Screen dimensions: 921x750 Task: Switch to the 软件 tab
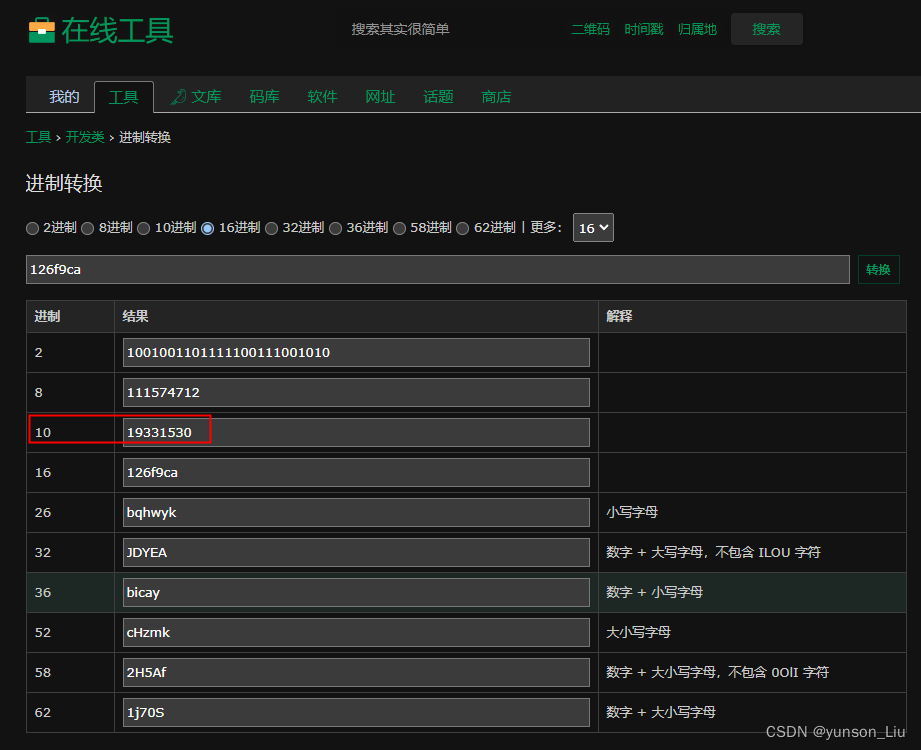click(322, 96)
